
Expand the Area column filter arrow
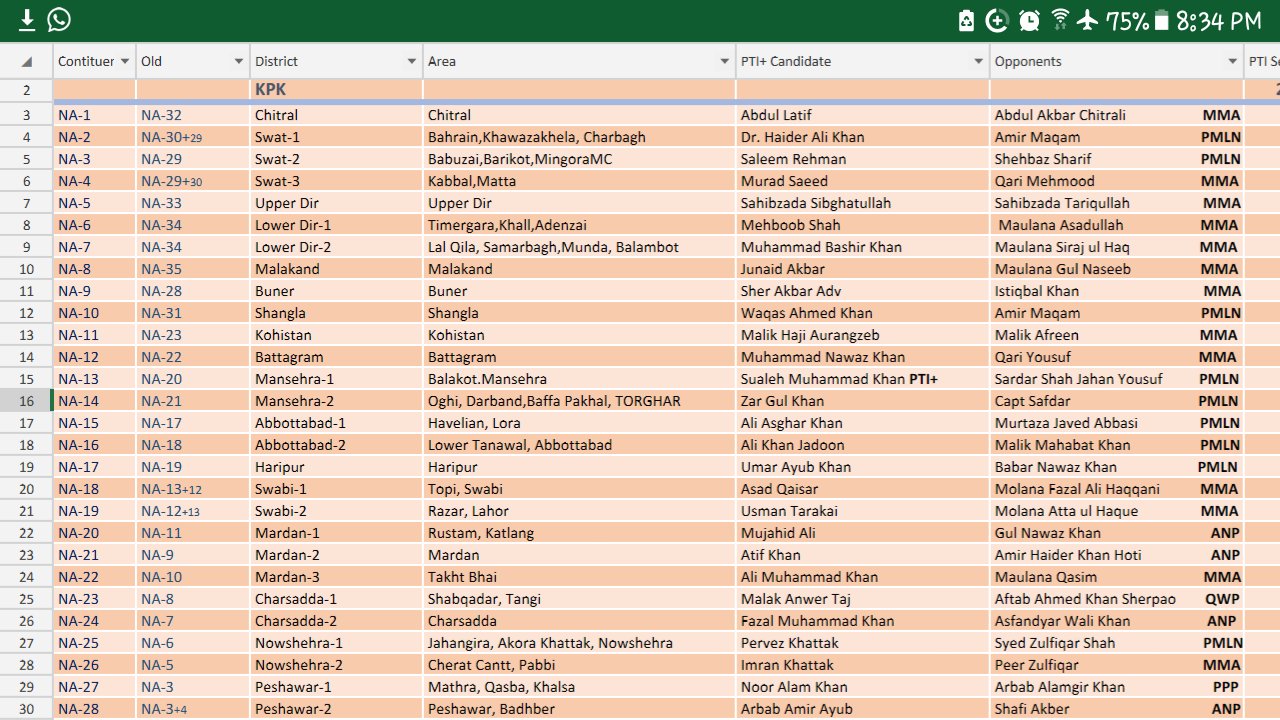pyautogui.click(x=725, y=61)
